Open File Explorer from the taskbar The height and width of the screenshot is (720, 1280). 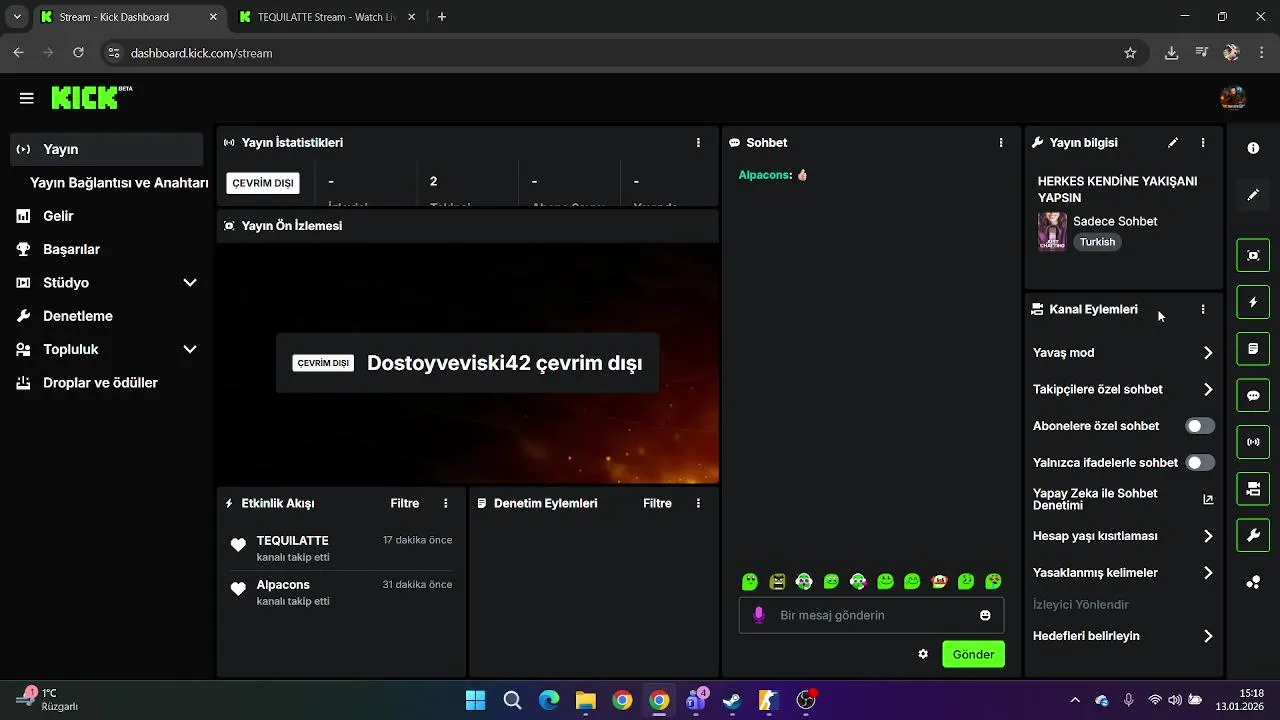(585, 700)
